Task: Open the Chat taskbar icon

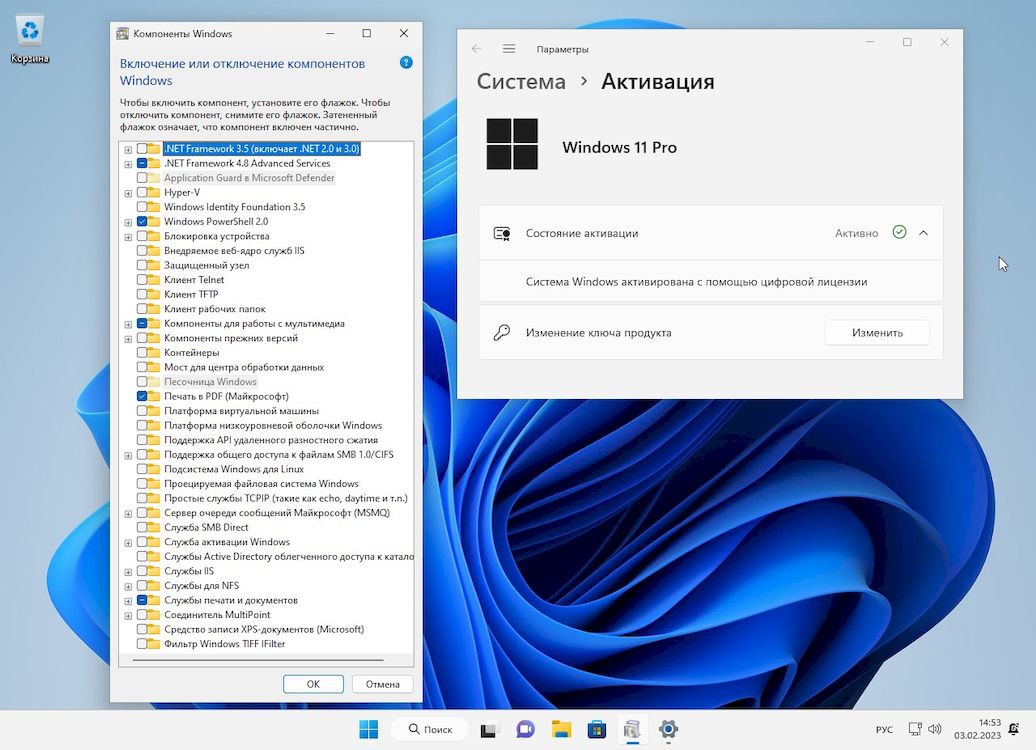Action: click(526, 730)
